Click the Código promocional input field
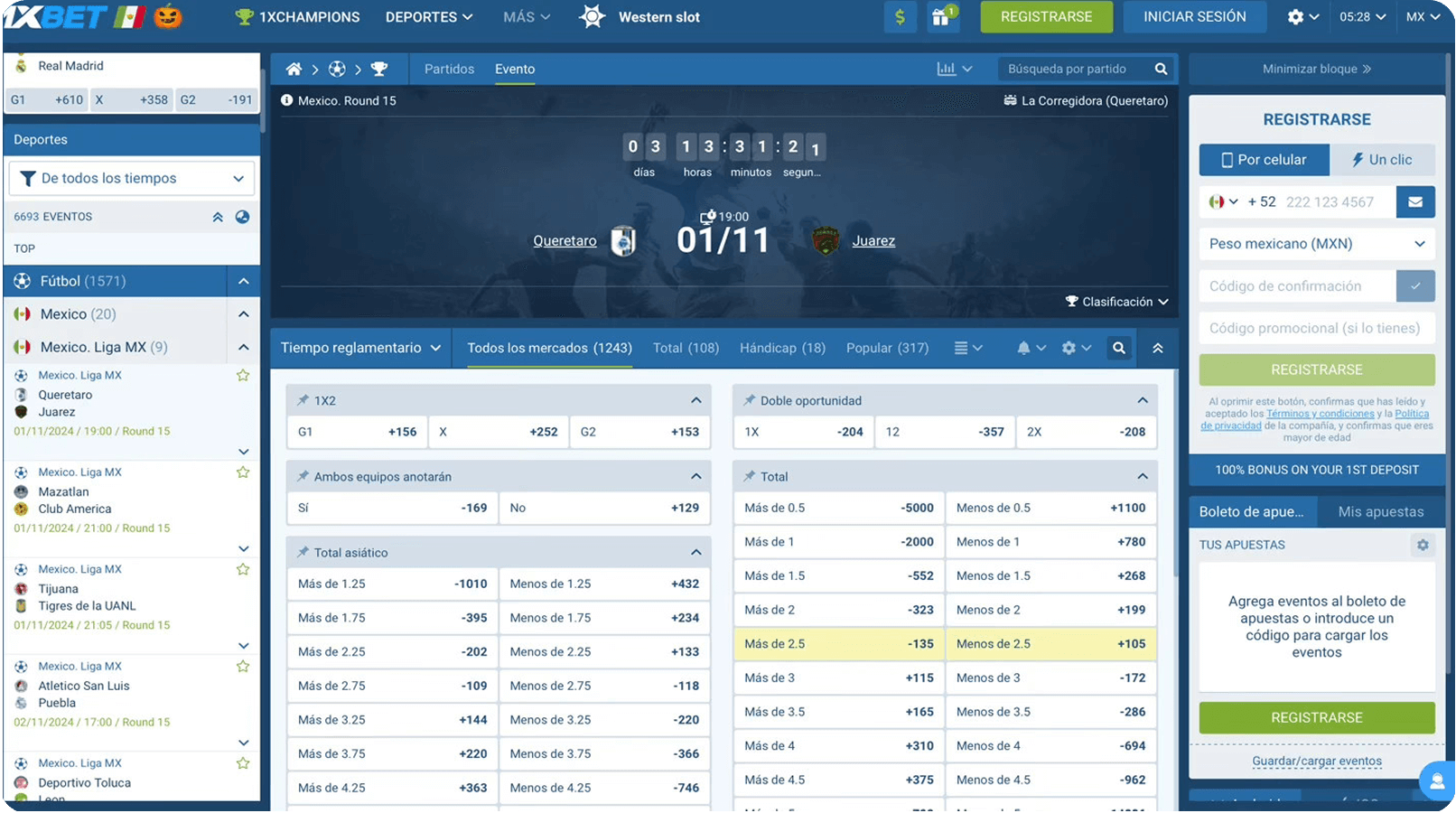This screenshot has width=1456, height=813. pyautogui.click(x=1317, y=329)
